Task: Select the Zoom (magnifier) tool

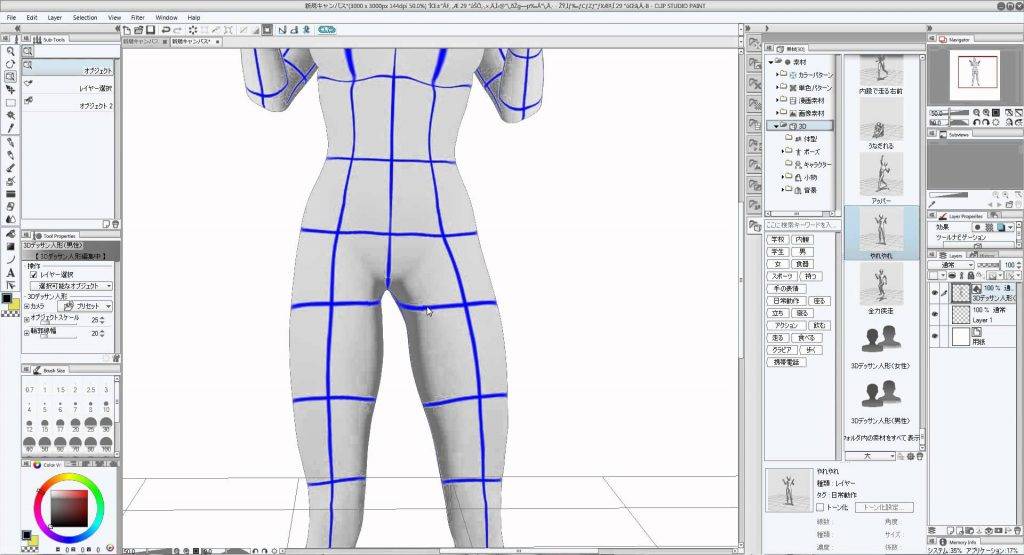Action: (10, 51)
